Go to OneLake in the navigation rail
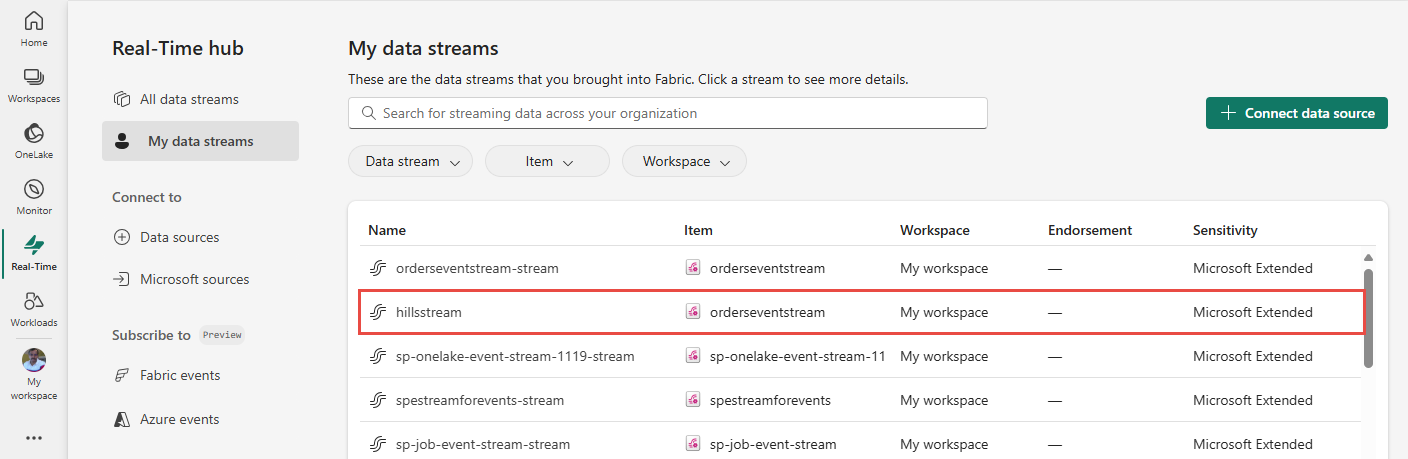This screenshot has width=1408, height=459. click(x=33, y=140)
